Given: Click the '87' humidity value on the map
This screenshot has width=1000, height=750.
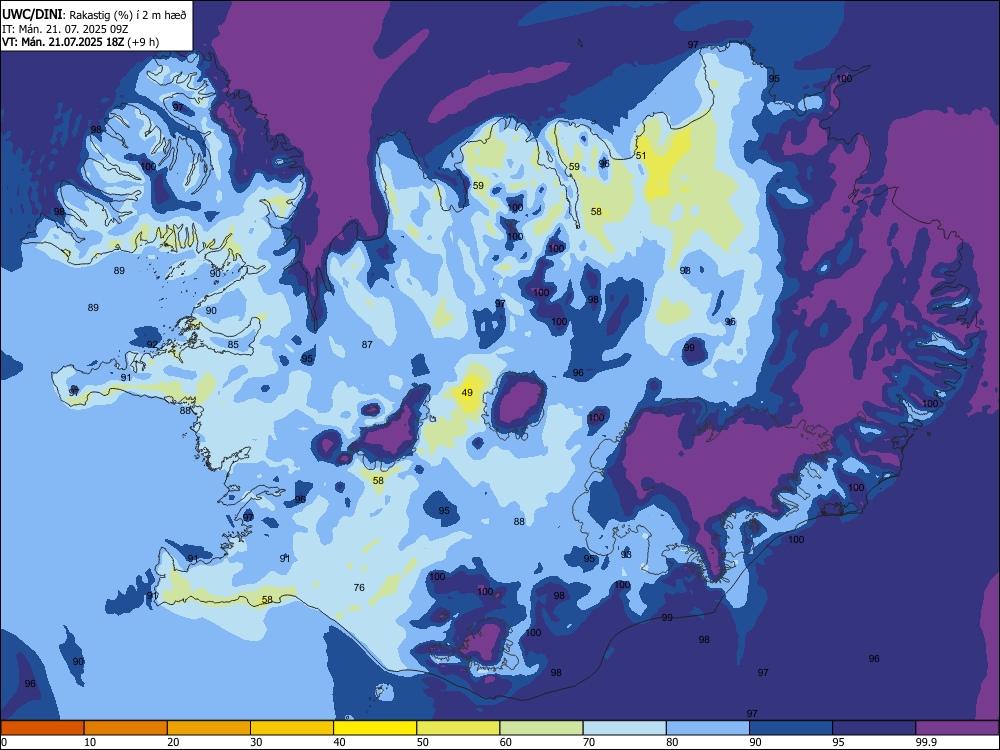Looking at the screenshot, I should click(x=367, y=344).
